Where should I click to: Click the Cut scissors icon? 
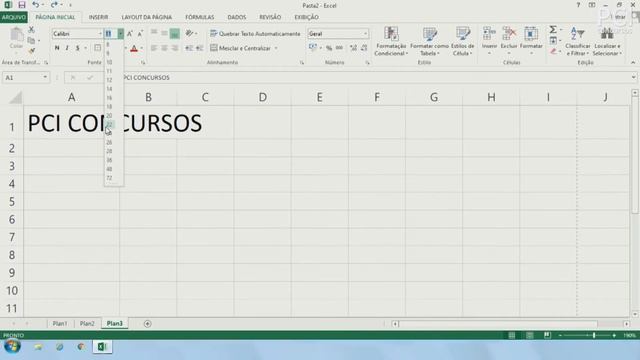pos(31,29)
